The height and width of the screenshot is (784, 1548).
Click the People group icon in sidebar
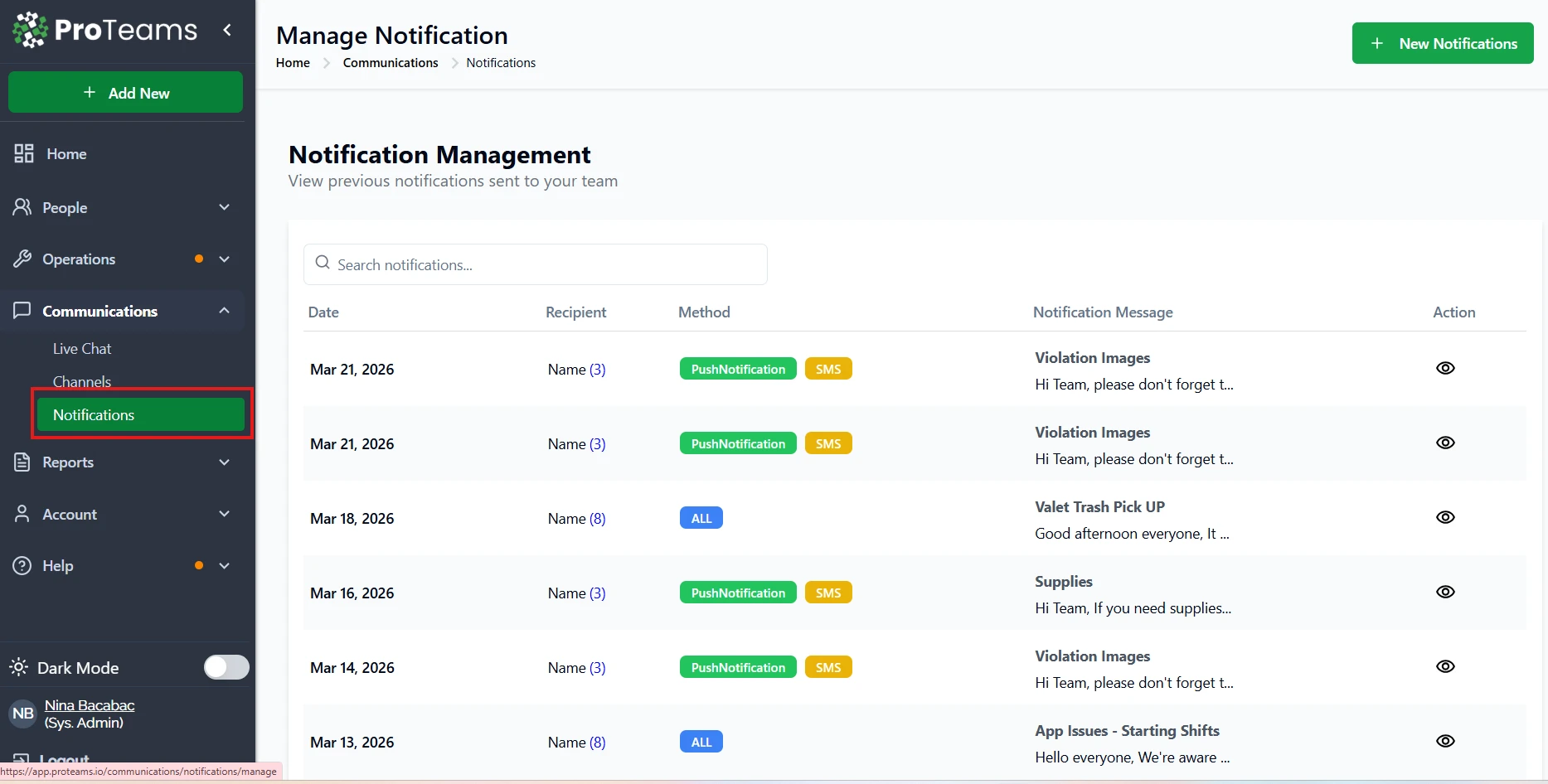pos(22,207)
